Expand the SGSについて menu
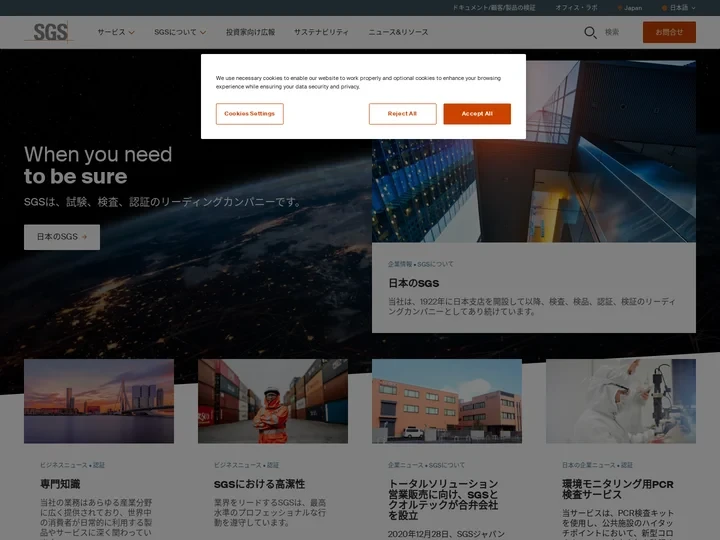The width and height of the screenshot is (720, 540). [180, 32]
